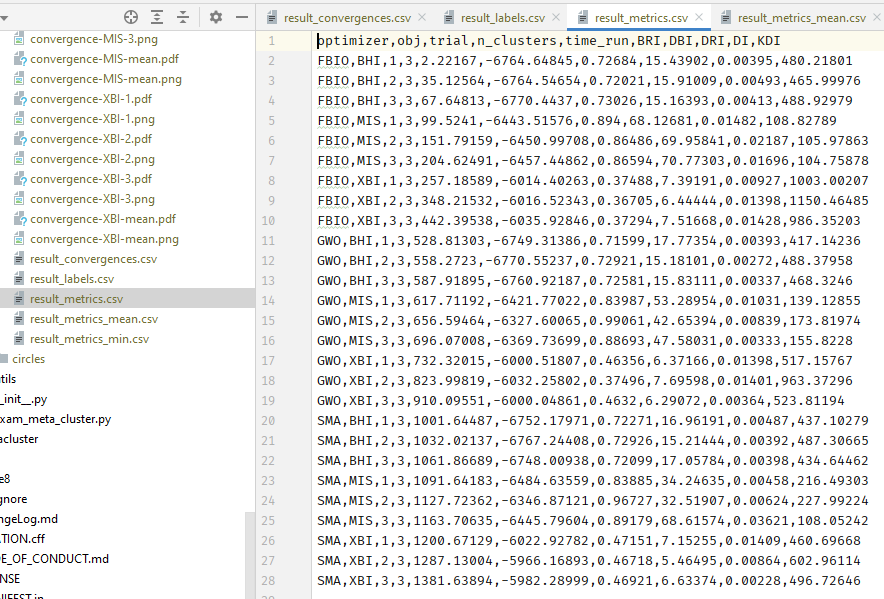This screenshot has height=599, width=884.
Task: Click the row 'GWO,MIS,2,3,656.59464'
Action: pyautogui.click(x=589, y=321)
